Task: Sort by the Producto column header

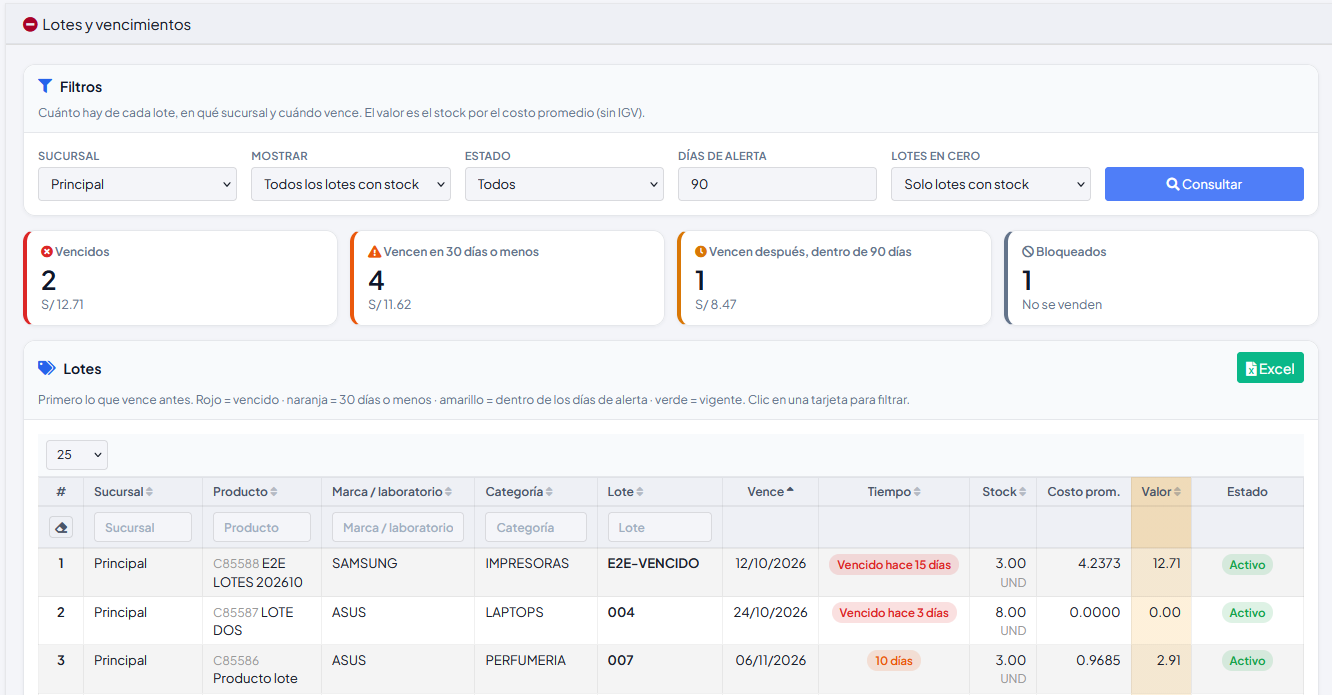Action: 262,492
